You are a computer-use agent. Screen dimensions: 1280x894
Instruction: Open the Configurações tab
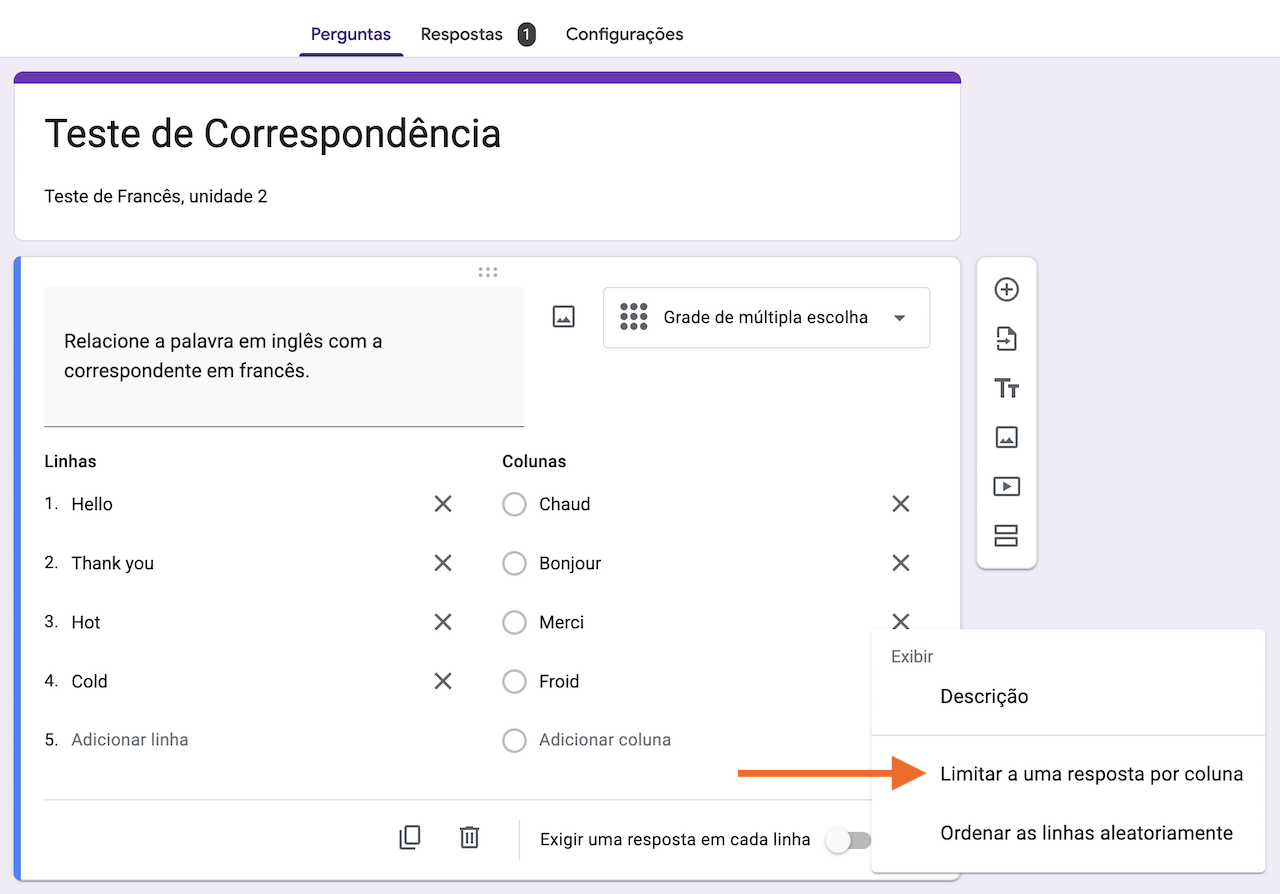pyautogui.click(x=624, y=34)
